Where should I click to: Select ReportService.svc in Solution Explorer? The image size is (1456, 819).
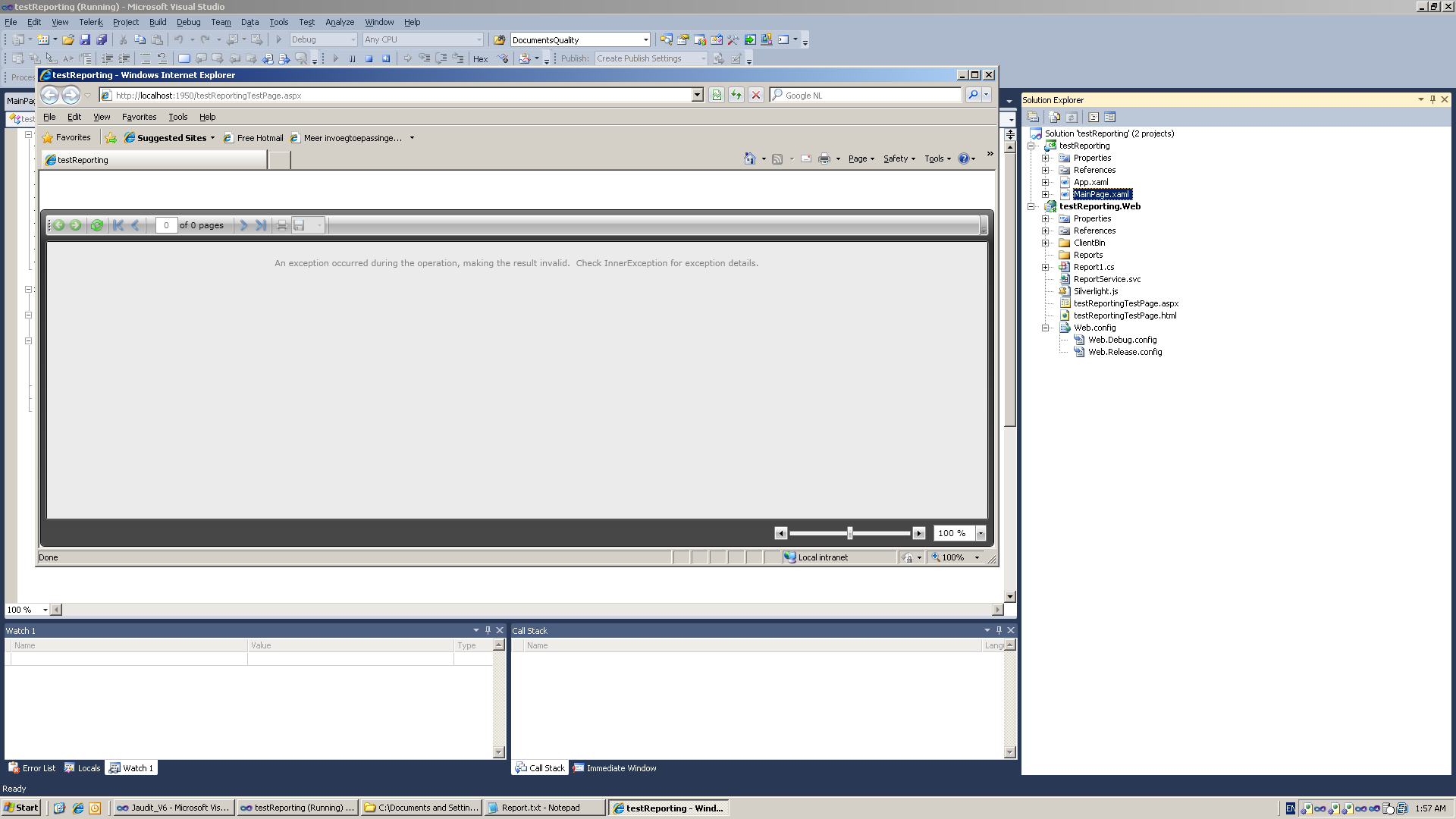point(1106,279)
